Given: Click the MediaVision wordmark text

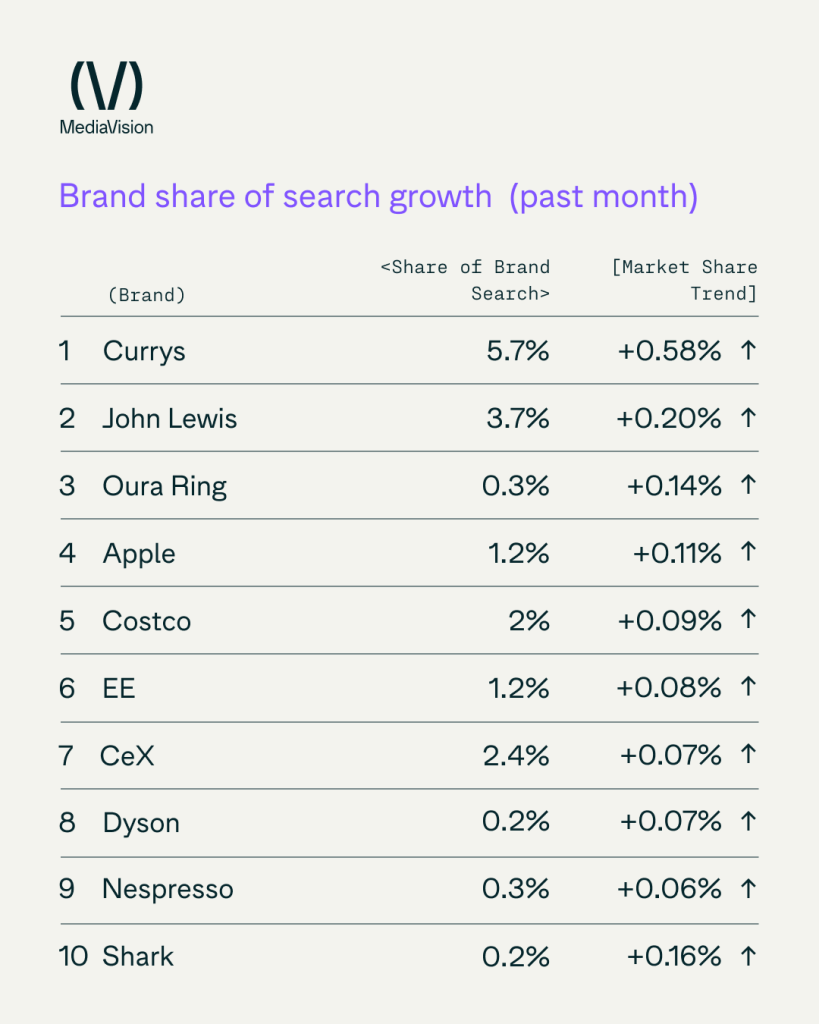Looking at the screenshot, I should pyautogui.click(x=106, y=127).
